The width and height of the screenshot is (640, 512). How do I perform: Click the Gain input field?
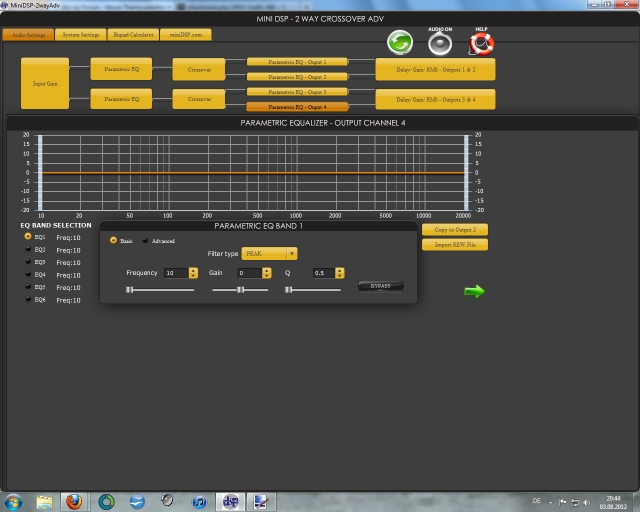click(249, 273)
